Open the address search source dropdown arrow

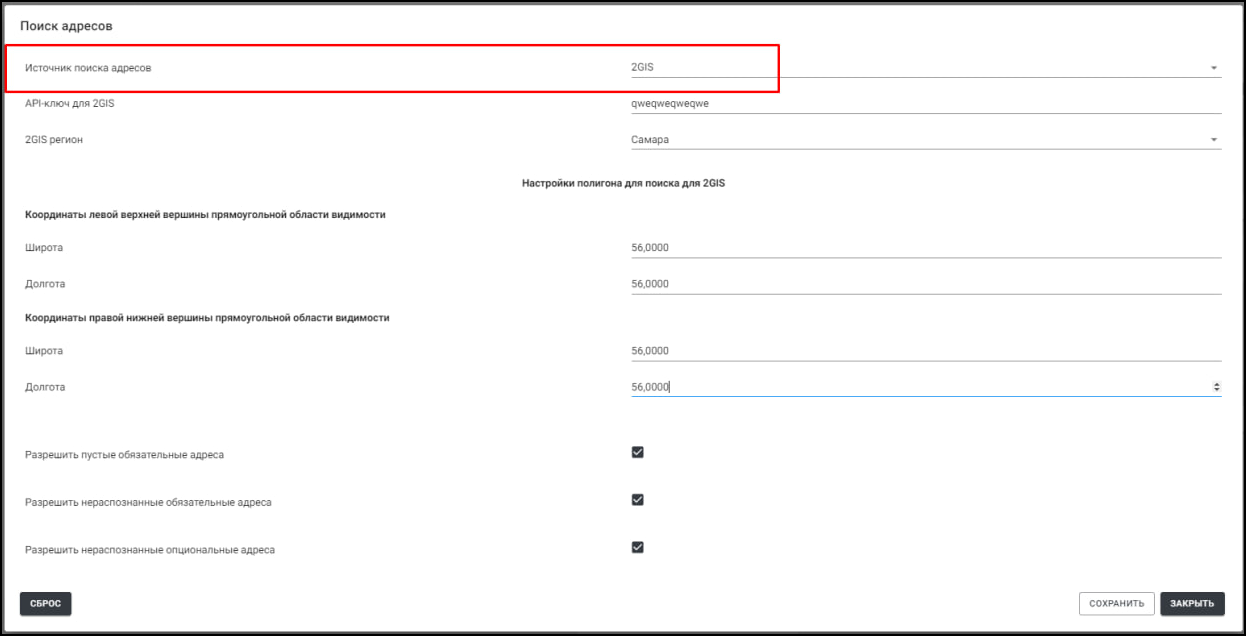(x=1213, y=68)
